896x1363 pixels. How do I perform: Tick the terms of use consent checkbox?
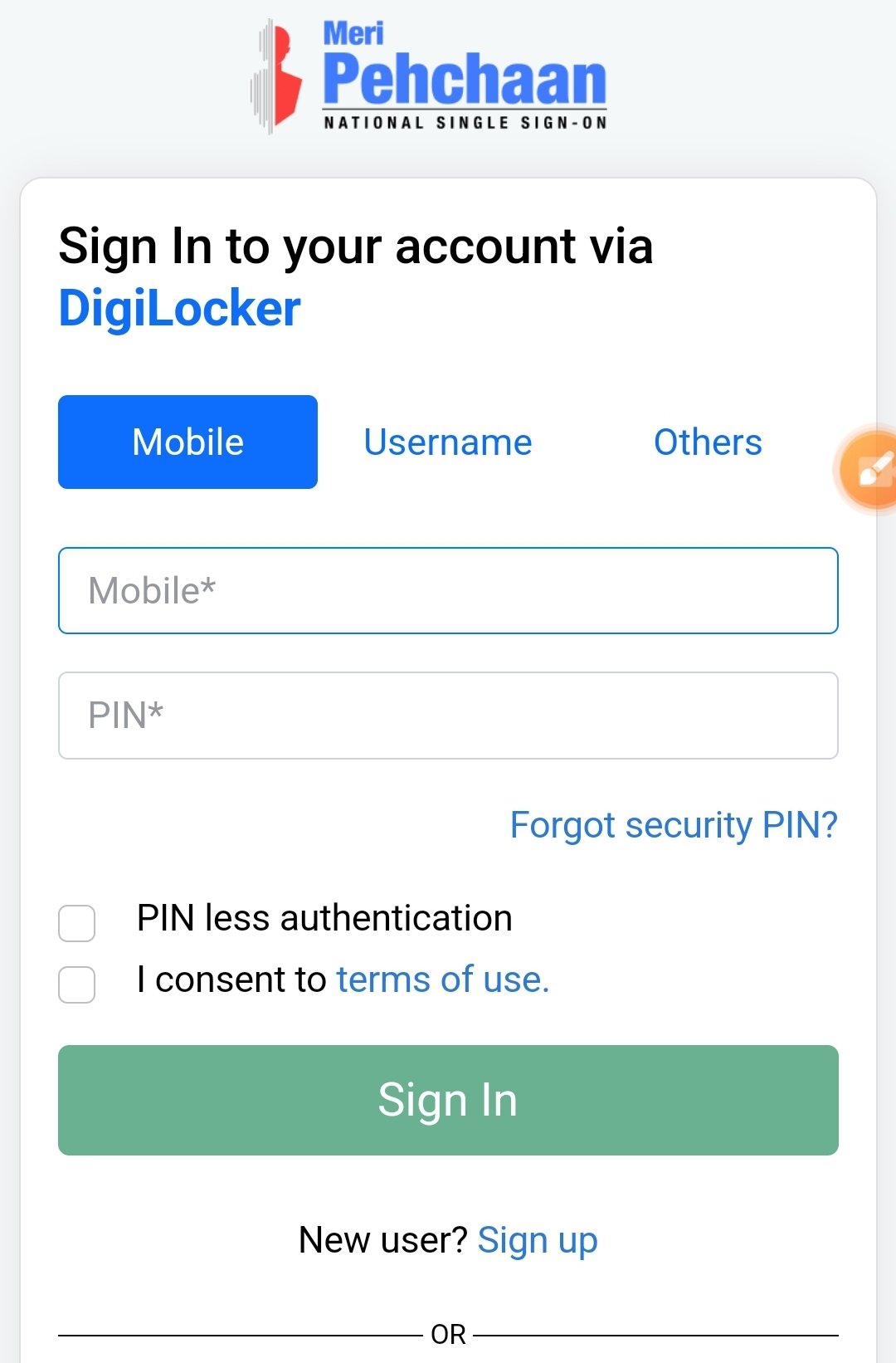coord(77,984)
